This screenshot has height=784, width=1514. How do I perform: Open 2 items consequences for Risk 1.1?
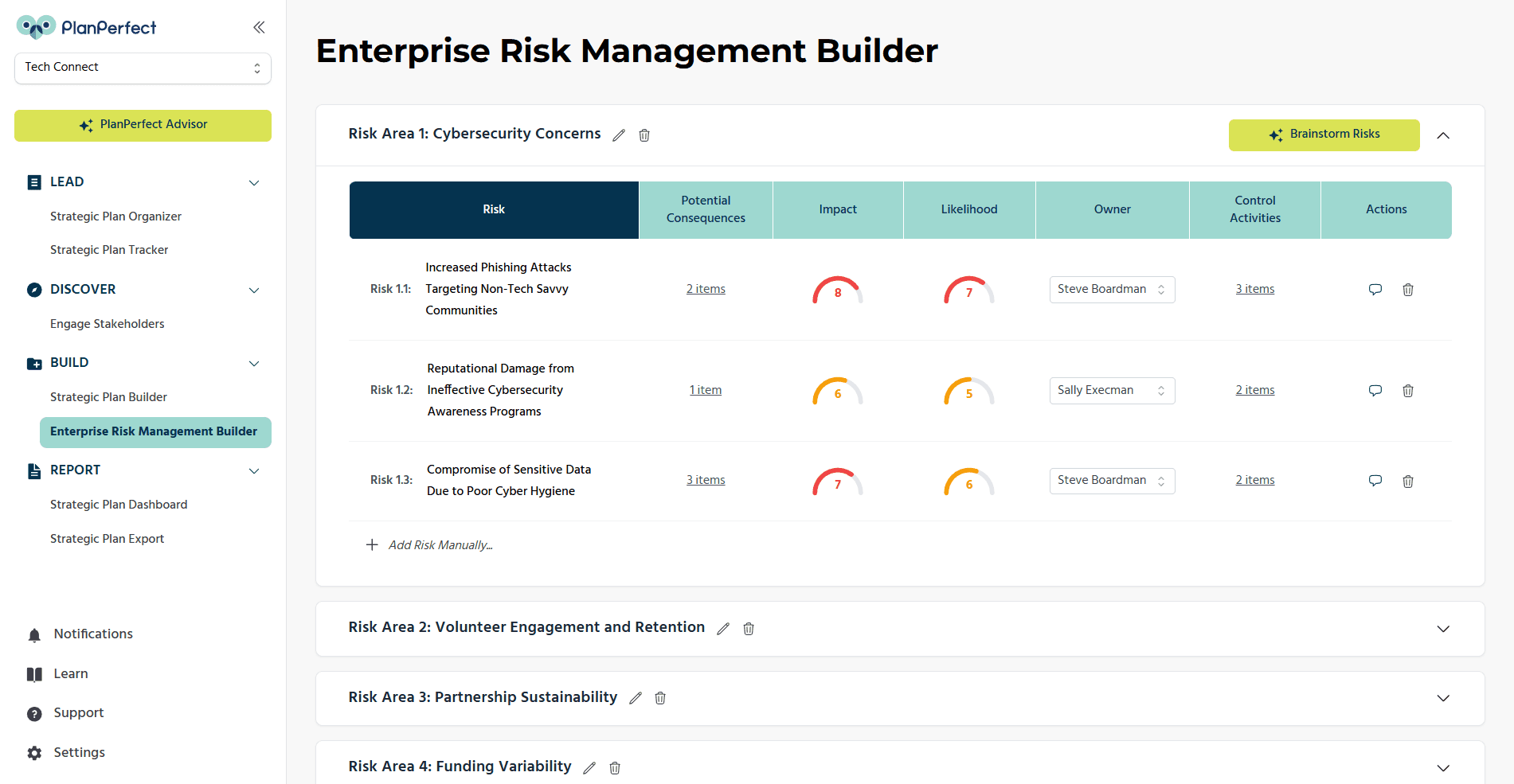click(x=706, y=289)
